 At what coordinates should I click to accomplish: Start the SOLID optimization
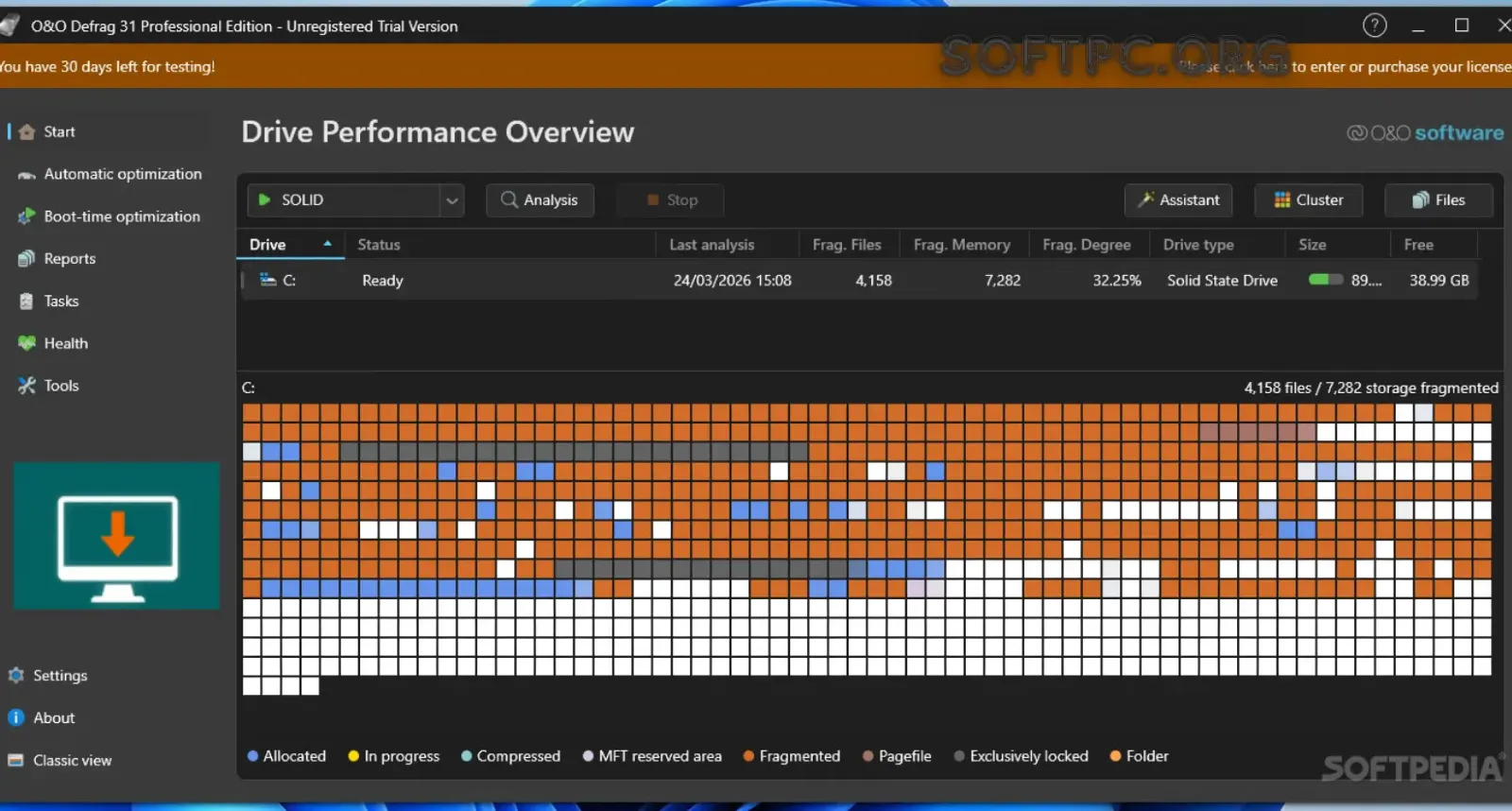[344, 200]
